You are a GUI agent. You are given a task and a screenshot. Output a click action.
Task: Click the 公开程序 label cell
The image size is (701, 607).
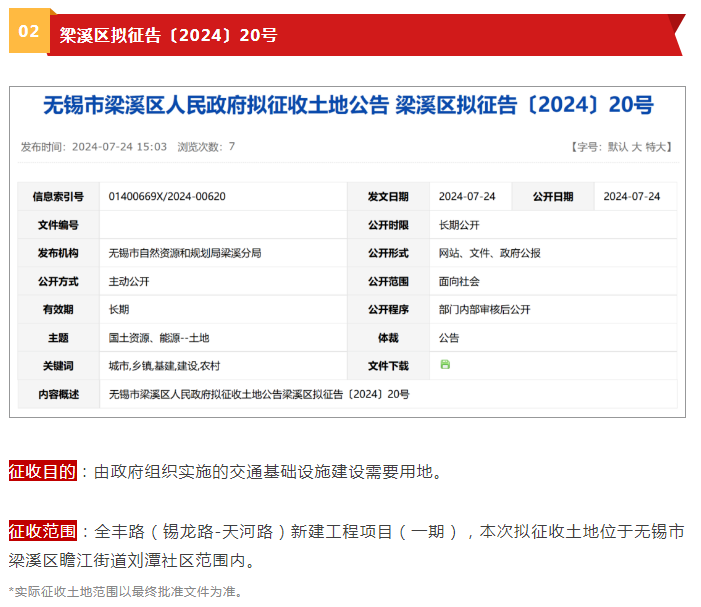[x=388, y=309]
